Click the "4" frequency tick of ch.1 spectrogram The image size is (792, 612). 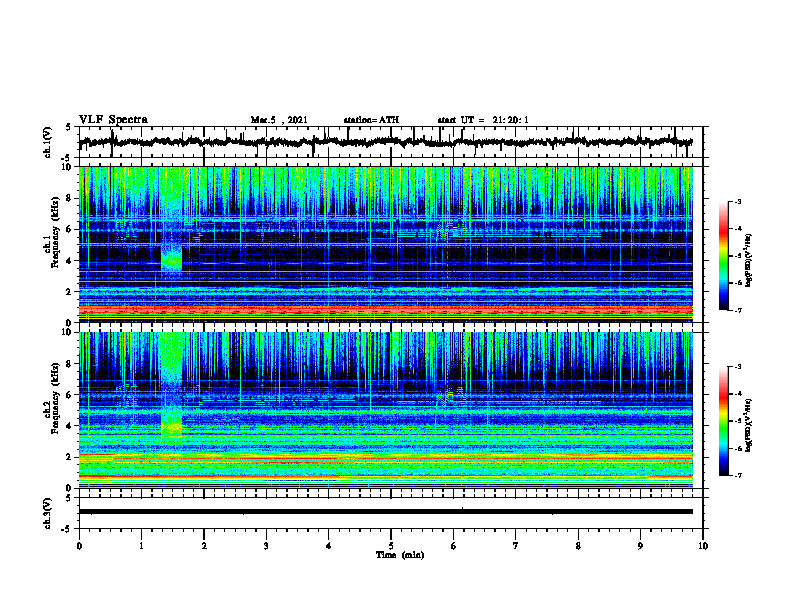point(70,261)
